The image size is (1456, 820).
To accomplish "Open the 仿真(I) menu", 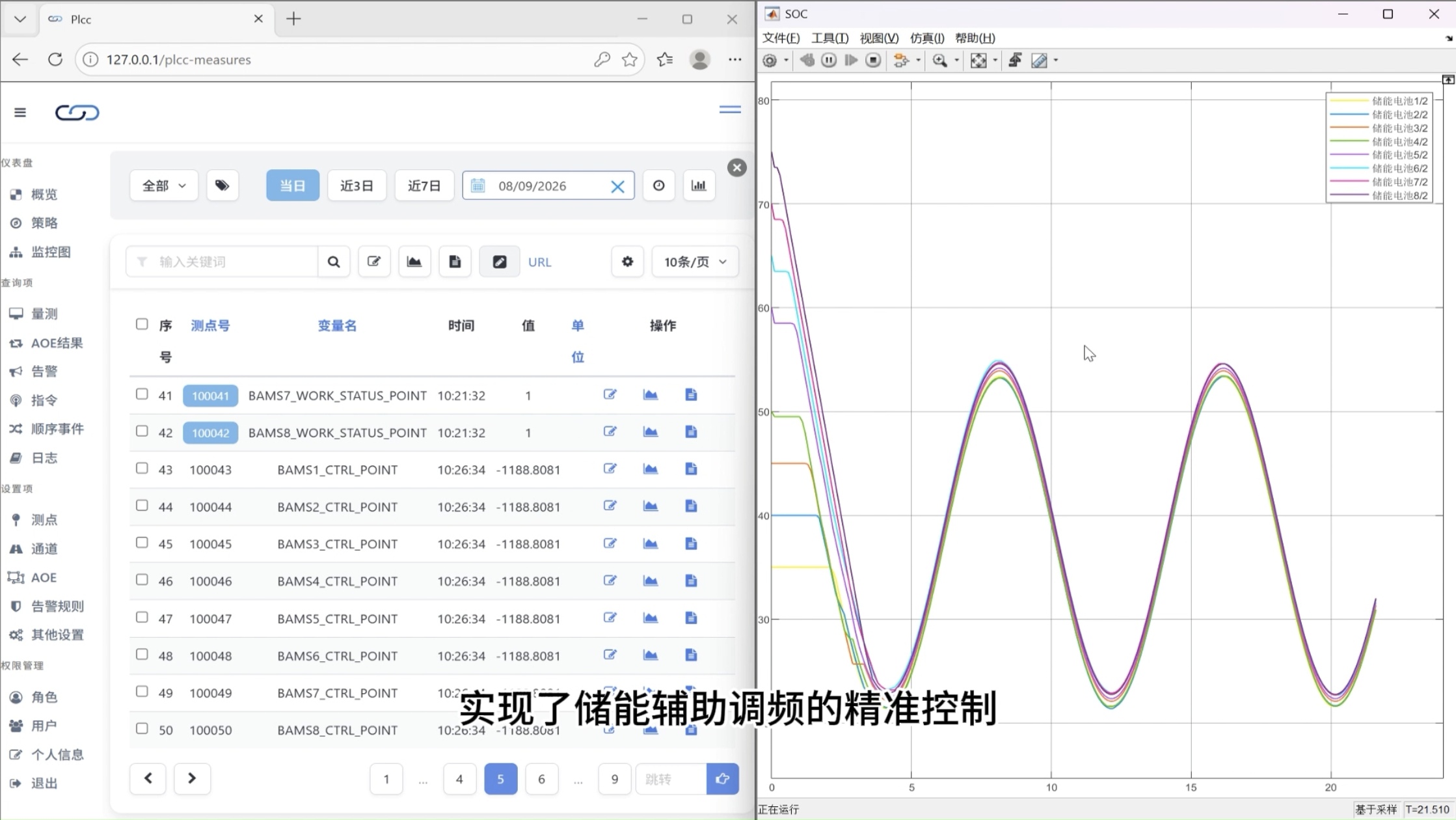I will tap(926, 38).
